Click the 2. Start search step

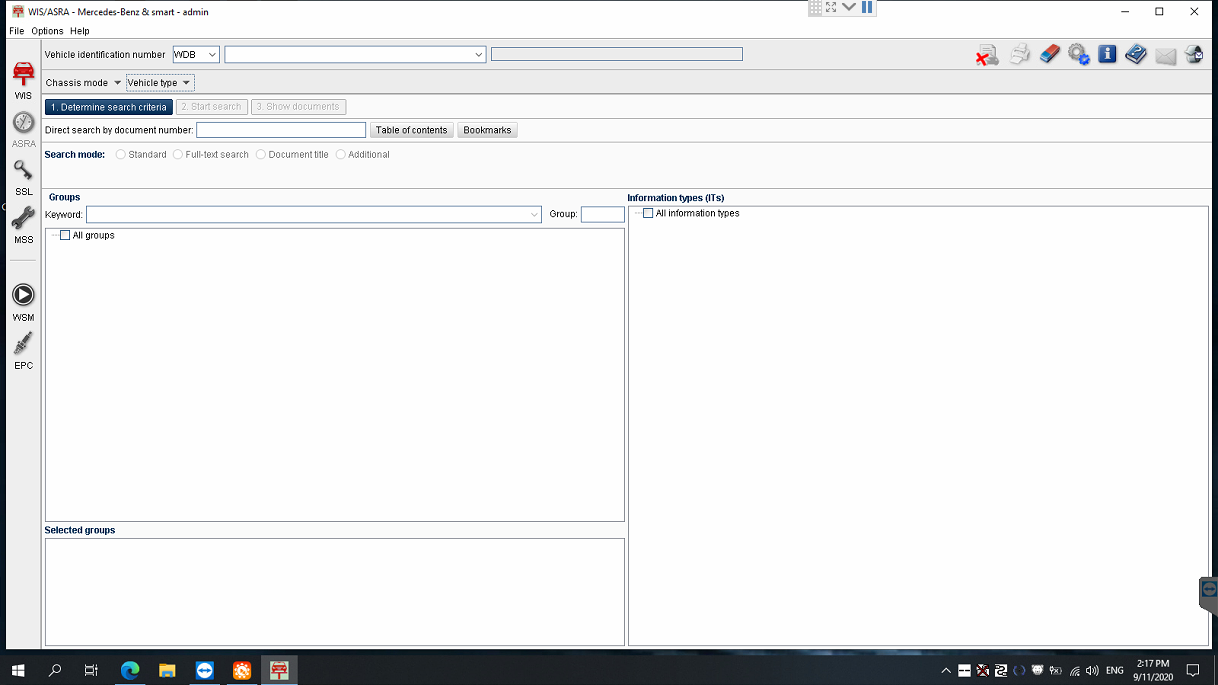[211, 107]
